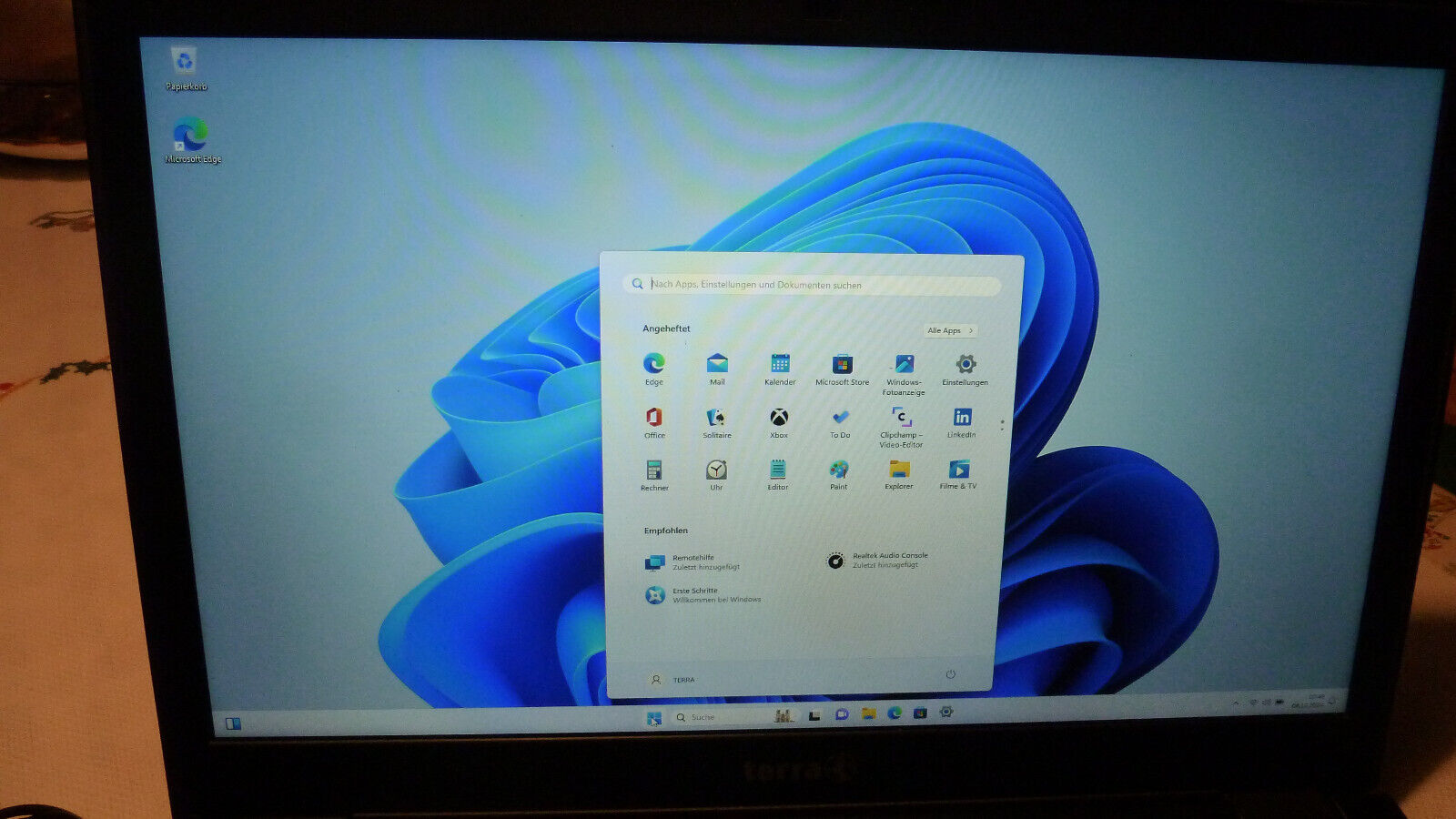Open recommended Remotehilfe item
Viewport: 1456px width, 819px height.
(693, 562)
